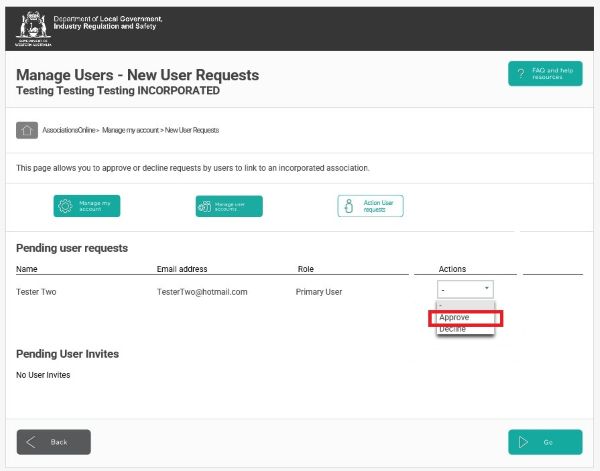Open Action User requests
Image resolution: width=600 pixels, height=471 pixels.
370,206
